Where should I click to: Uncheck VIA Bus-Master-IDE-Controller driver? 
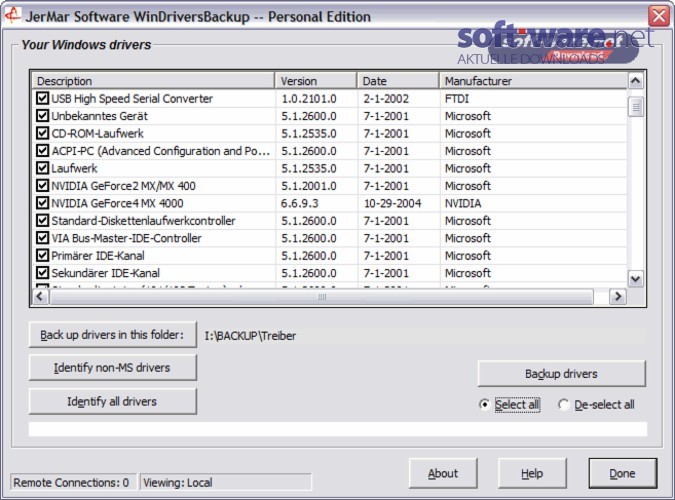(42, 238)
